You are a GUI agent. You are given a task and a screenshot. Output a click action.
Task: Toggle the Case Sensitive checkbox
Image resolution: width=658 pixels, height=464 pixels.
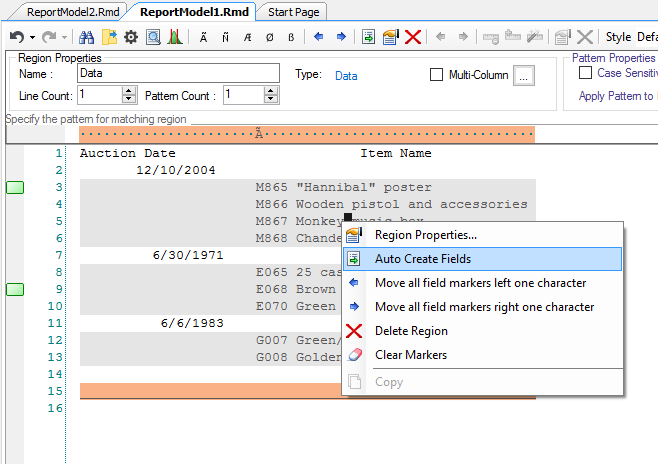[x=586, y=73]
